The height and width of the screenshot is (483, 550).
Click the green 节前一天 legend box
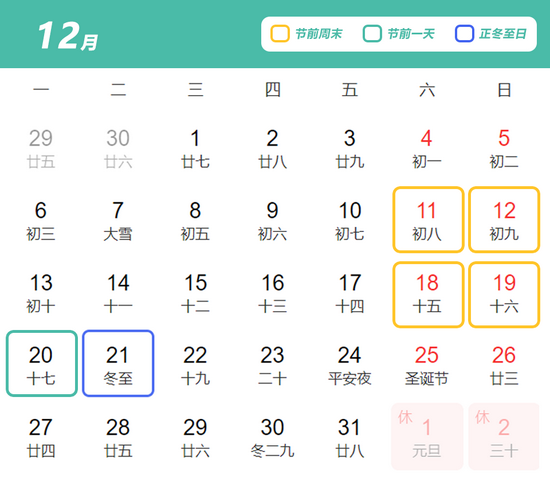(372, 34)
